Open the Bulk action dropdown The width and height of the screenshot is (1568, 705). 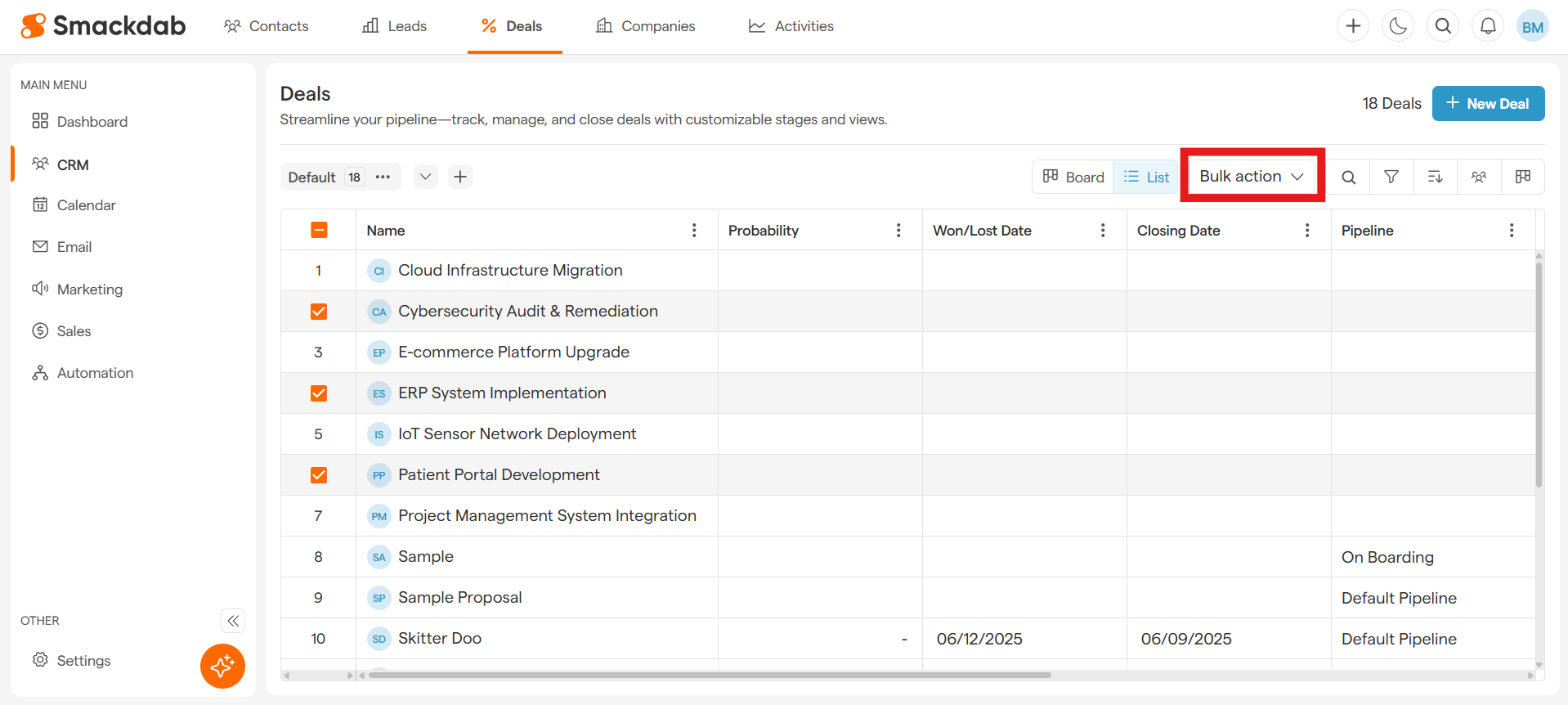[1251, 177]
